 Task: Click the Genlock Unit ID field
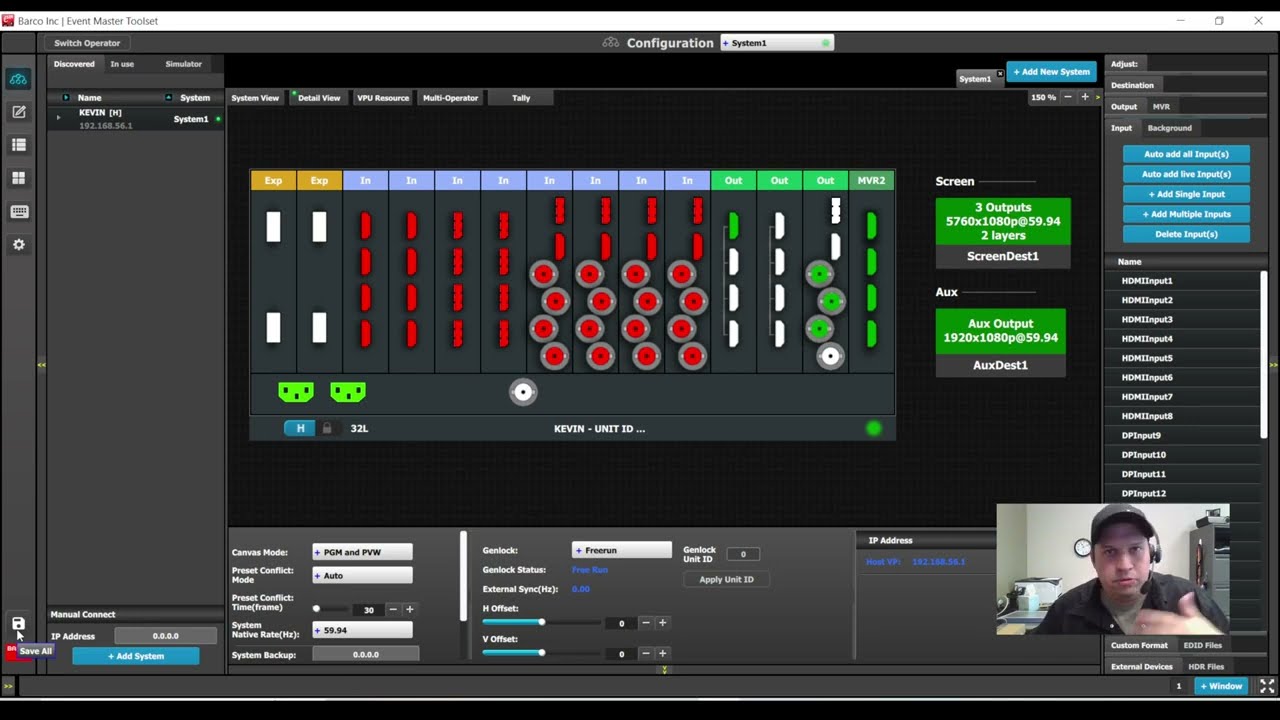point(743,554)
